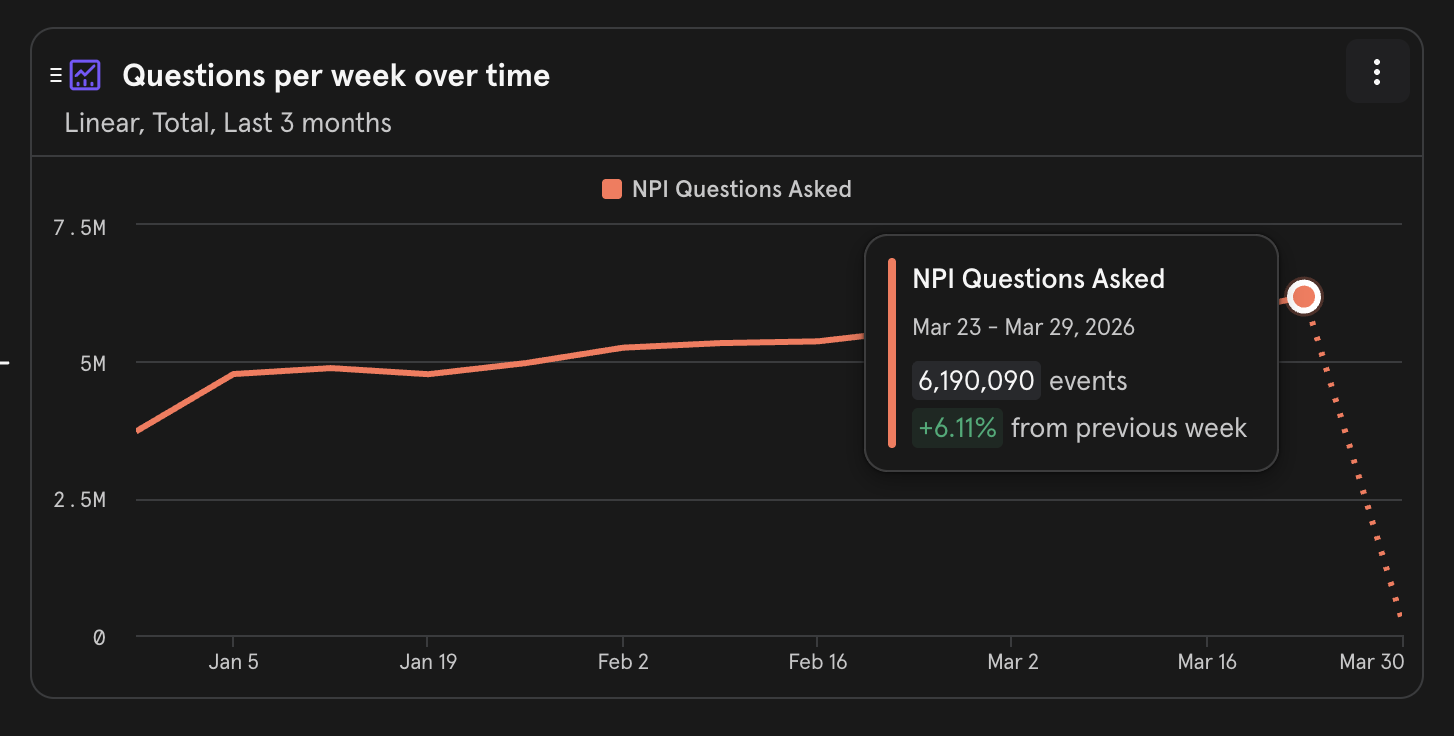
Task: Click the purple line chart report icon
Action: pyautogui.click(x=85, y=75)
